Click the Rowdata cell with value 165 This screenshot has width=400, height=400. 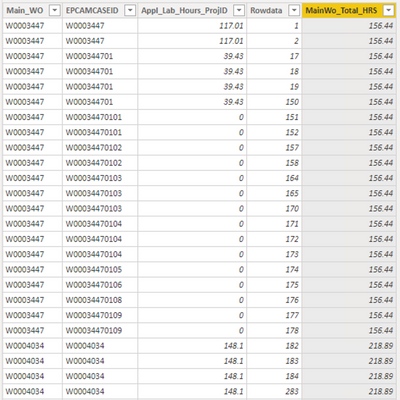tap(274, 193)
